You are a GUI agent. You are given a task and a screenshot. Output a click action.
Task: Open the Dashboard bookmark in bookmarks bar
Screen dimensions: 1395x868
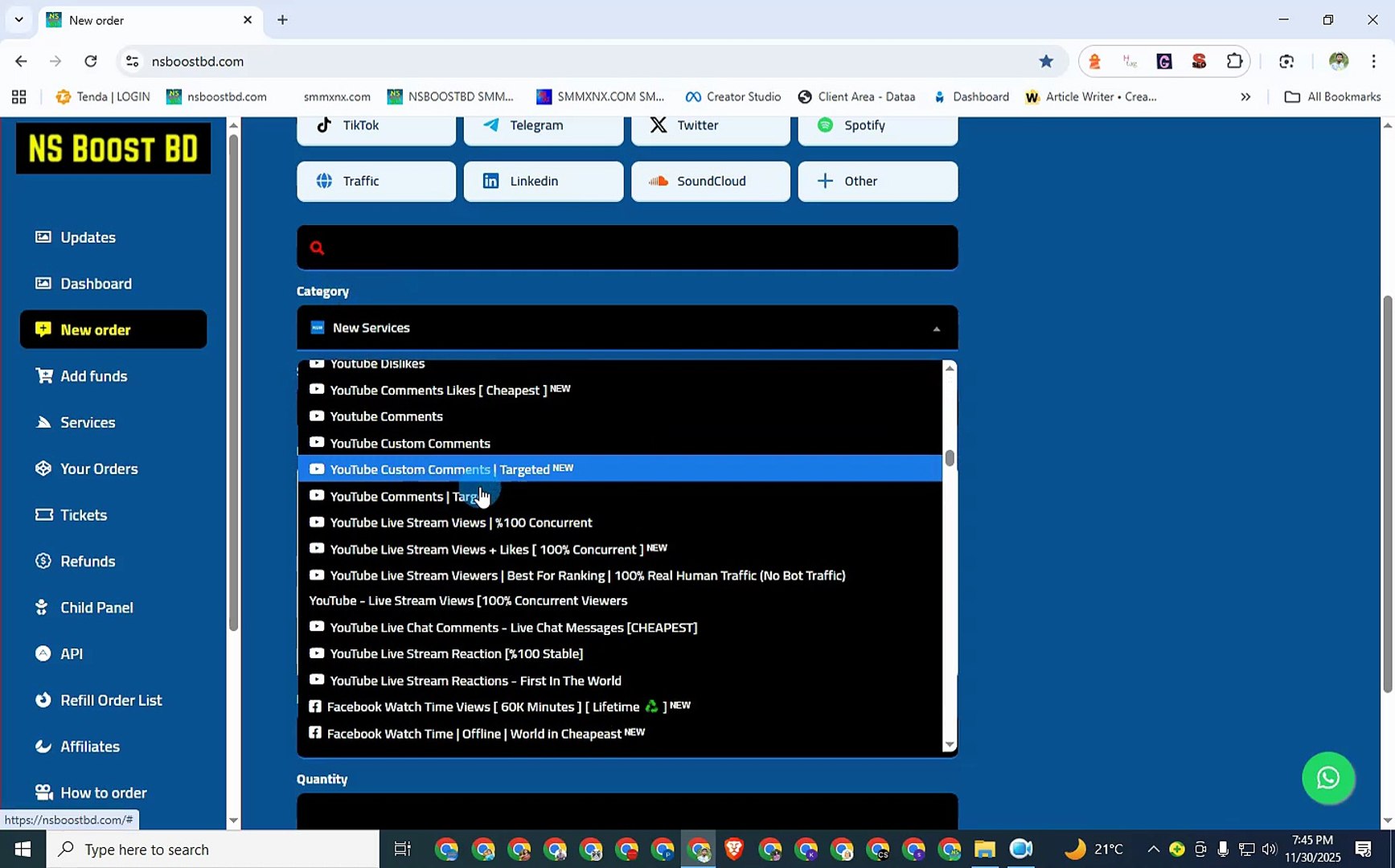click(x=971, y=96)
